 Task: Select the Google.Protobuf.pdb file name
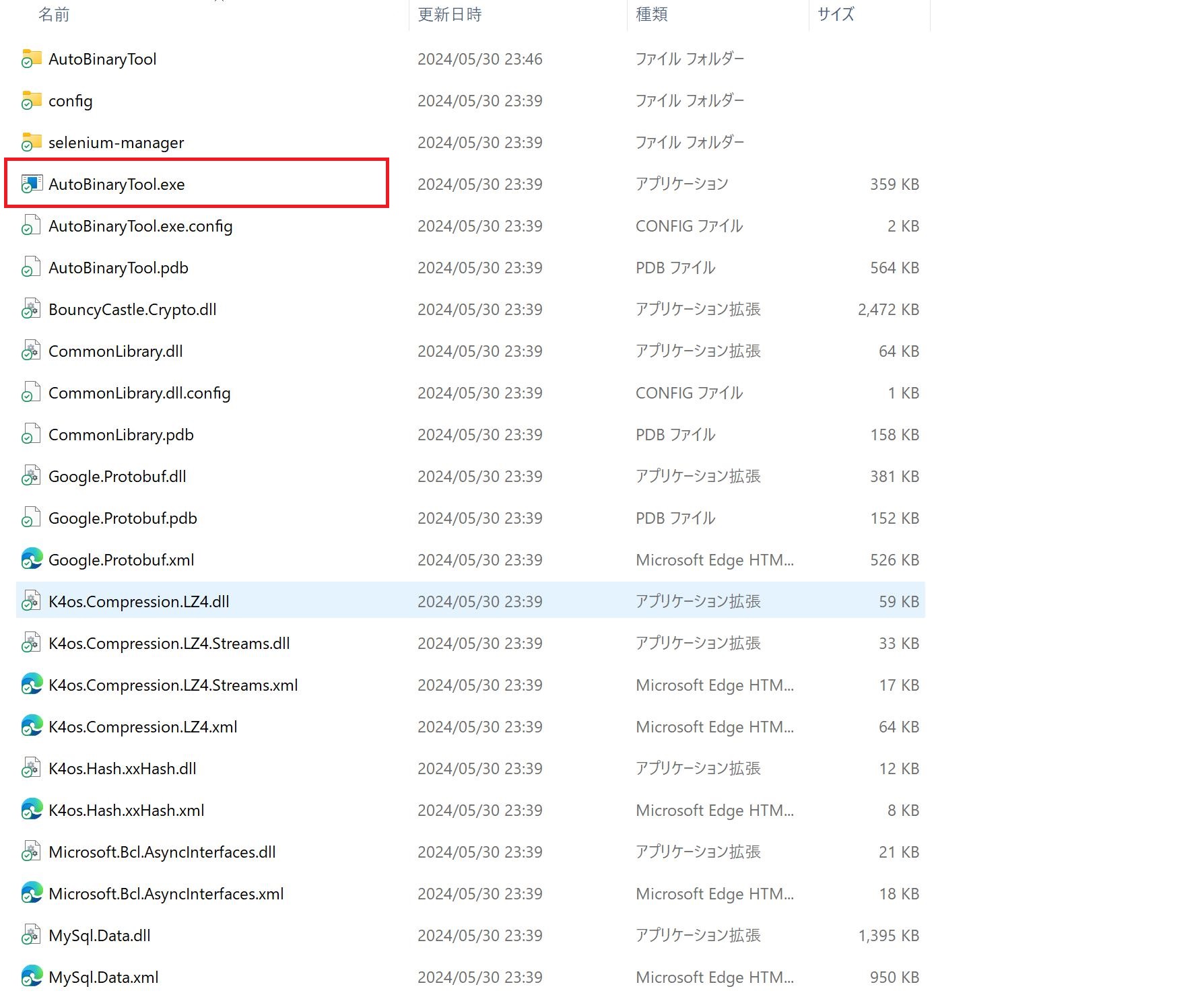coord(123,518)
